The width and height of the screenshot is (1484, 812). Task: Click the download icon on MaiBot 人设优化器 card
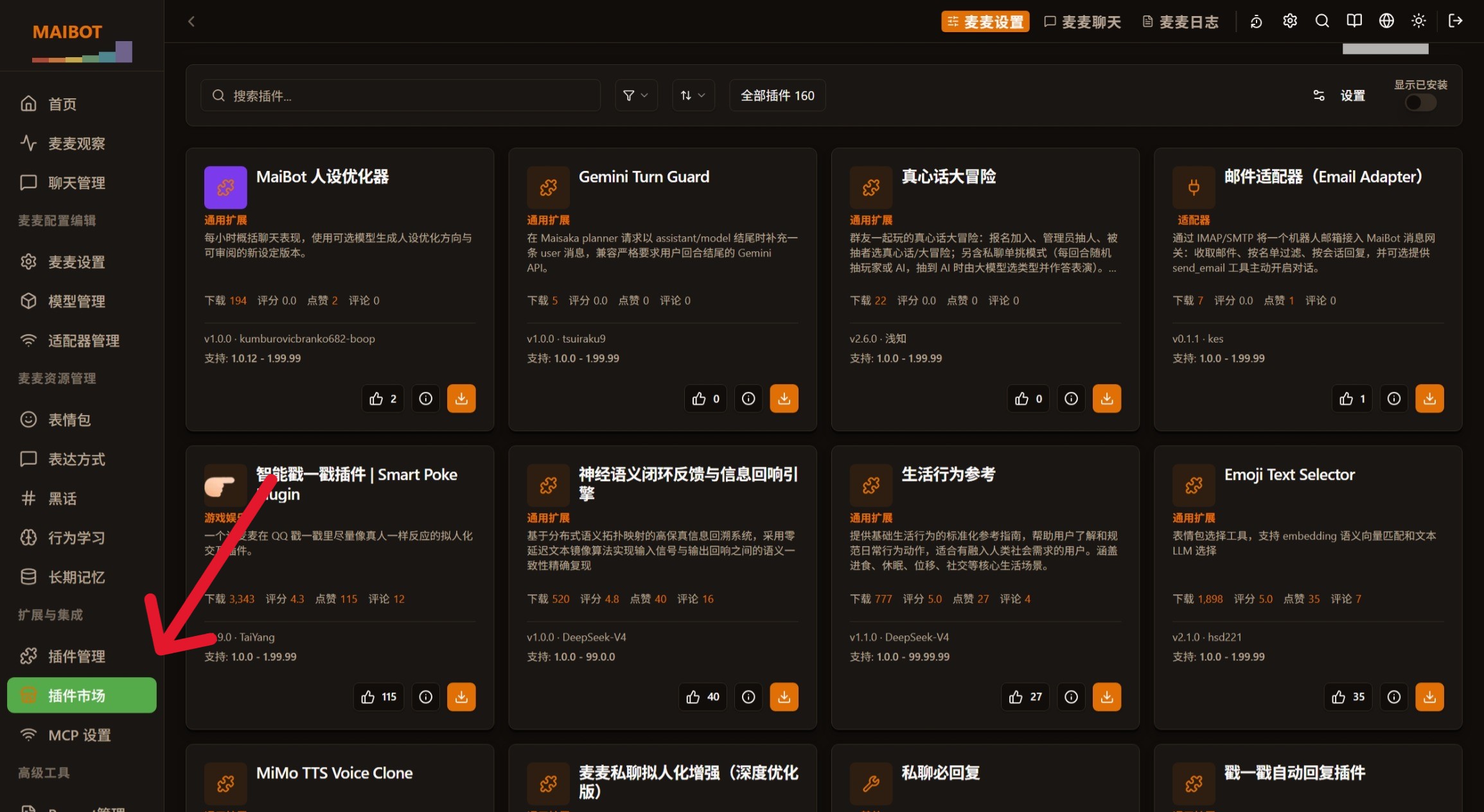(461, 398)
